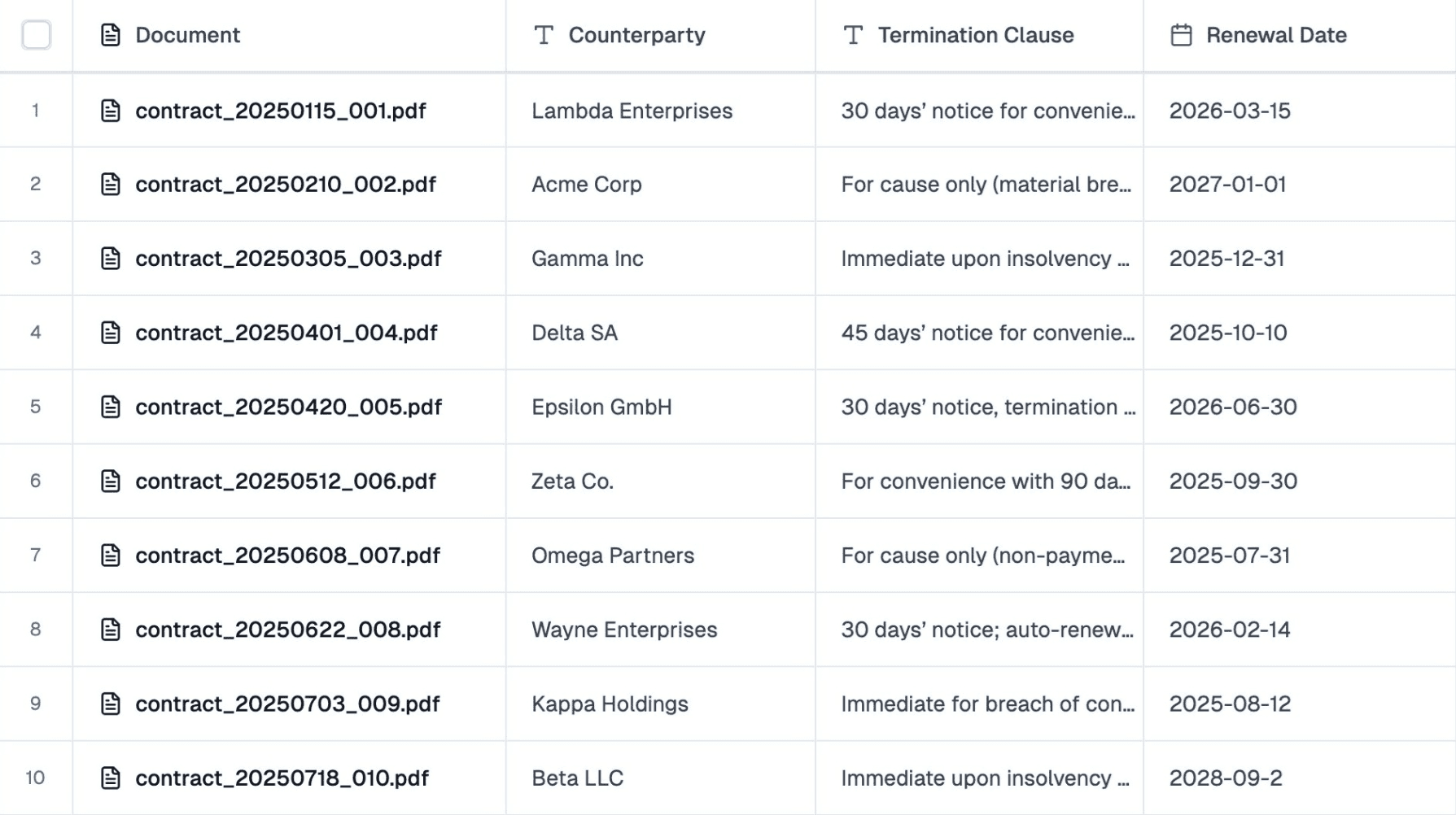Select row number 5
The height and width of the screenshot is (815, 1456).
pyautogui.click(x=35, y=407)
